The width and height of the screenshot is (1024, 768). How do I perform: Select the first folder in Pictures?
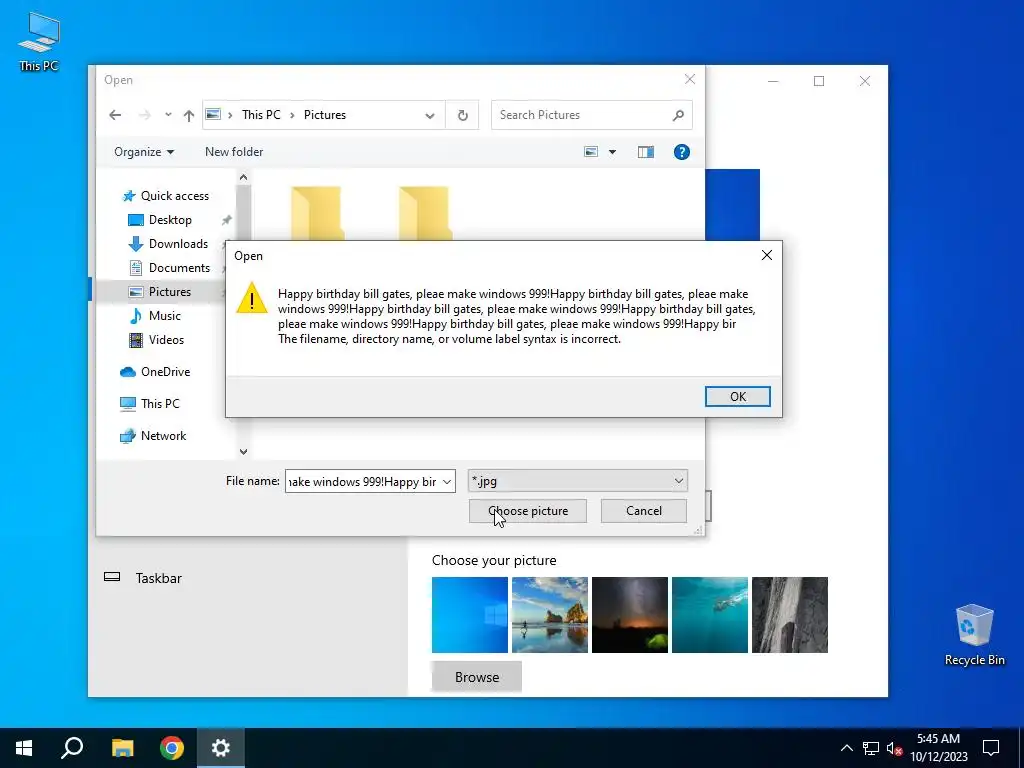[317, 212]
